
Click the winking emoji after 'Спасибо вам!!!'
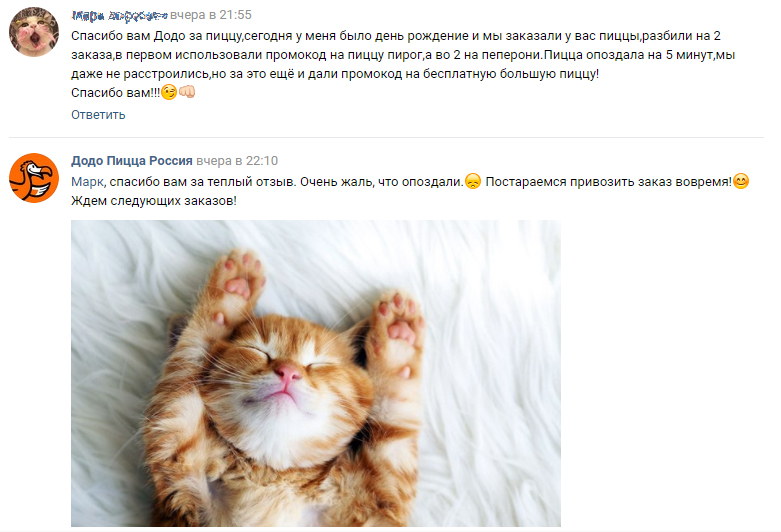click(x=169, y=92)
